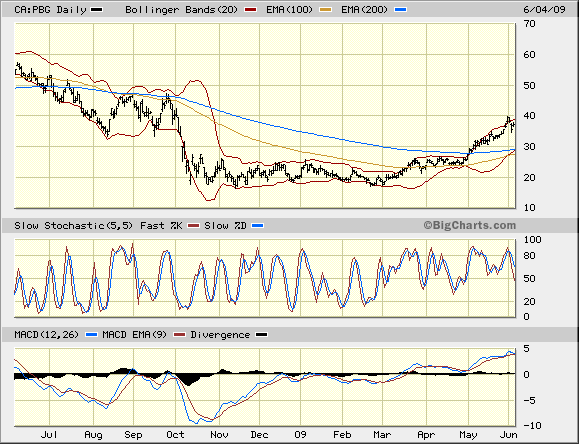
Task: Click the black Divergence legend swatch
Action: pyautogui.click(x=261, y=335)
